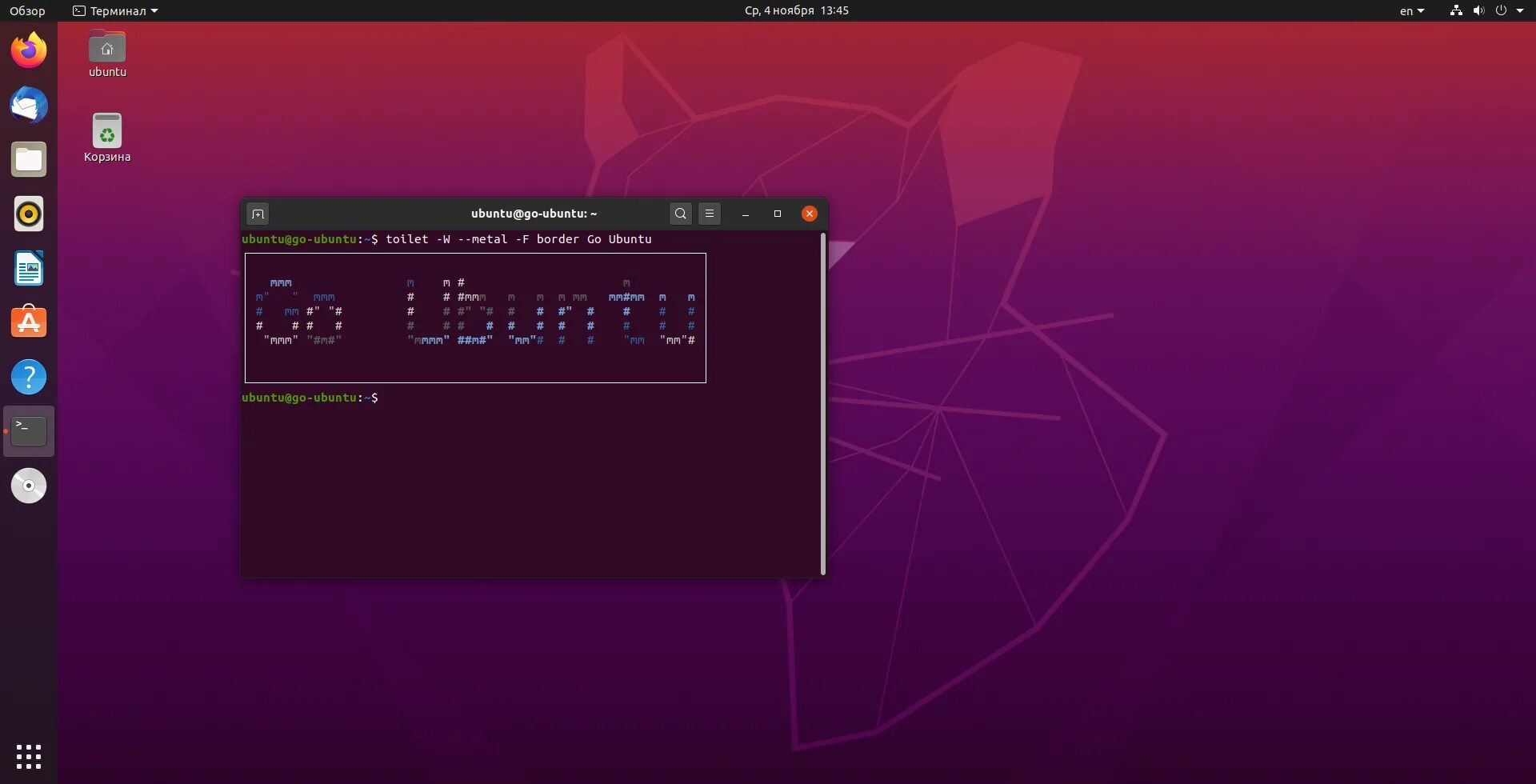Click the terminal title ubuntu@go-ubuntu: ~
This screenshot has width=1536, height=784.
tap(534, 214)
